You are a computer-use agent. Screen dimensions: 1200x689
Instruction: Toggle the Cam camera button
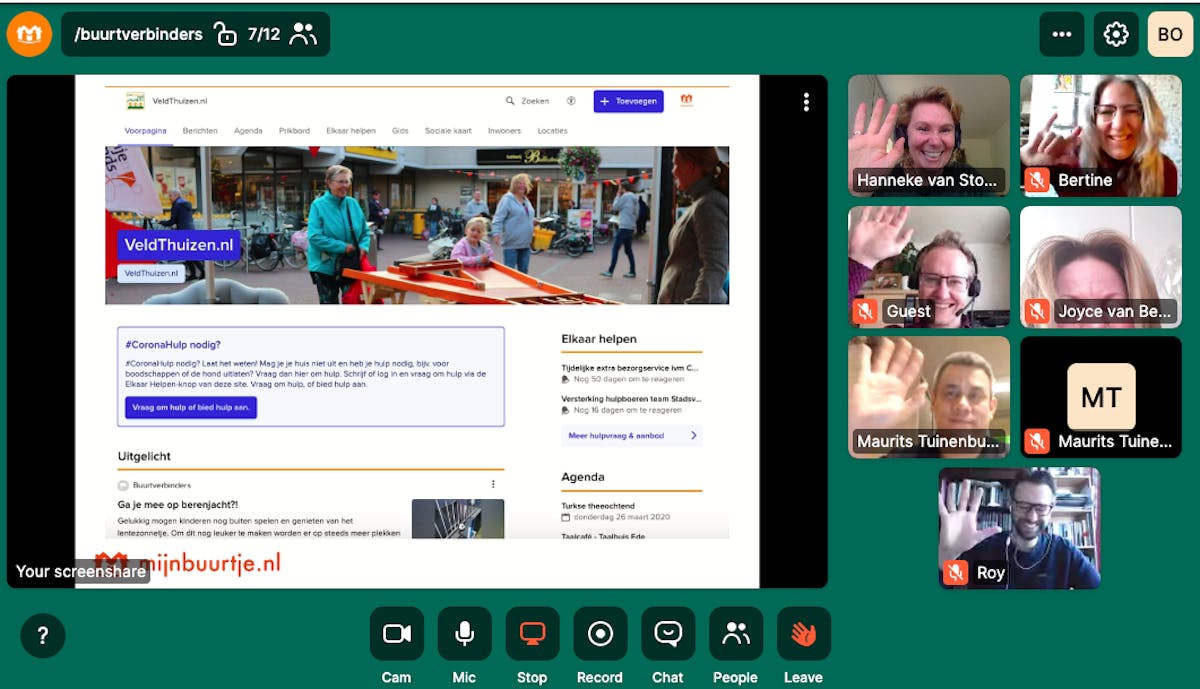(396, 634)
